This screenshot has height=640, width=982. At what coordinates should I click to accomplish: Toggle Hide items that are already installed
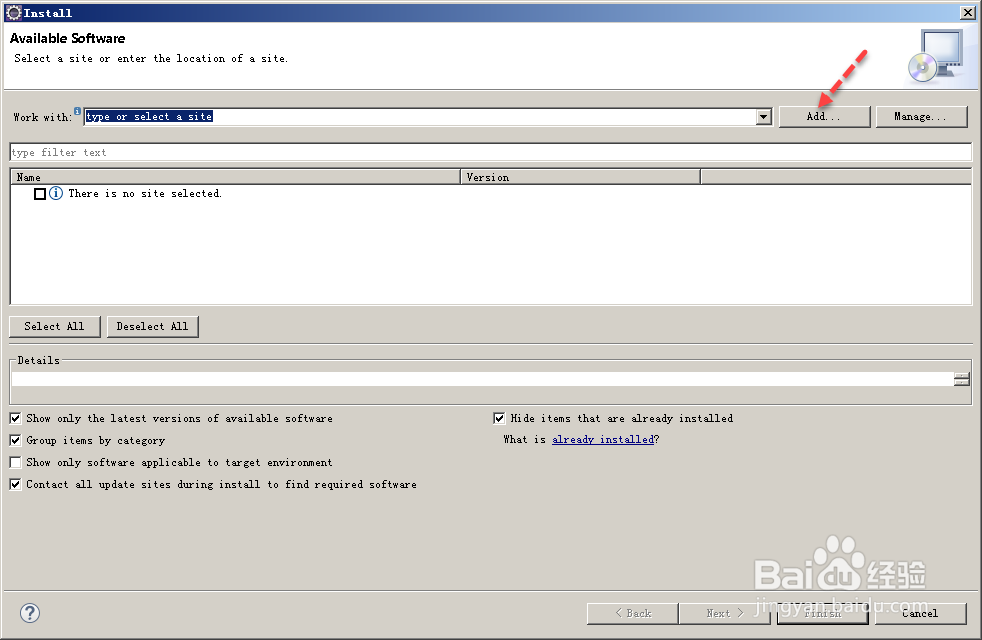499,418
